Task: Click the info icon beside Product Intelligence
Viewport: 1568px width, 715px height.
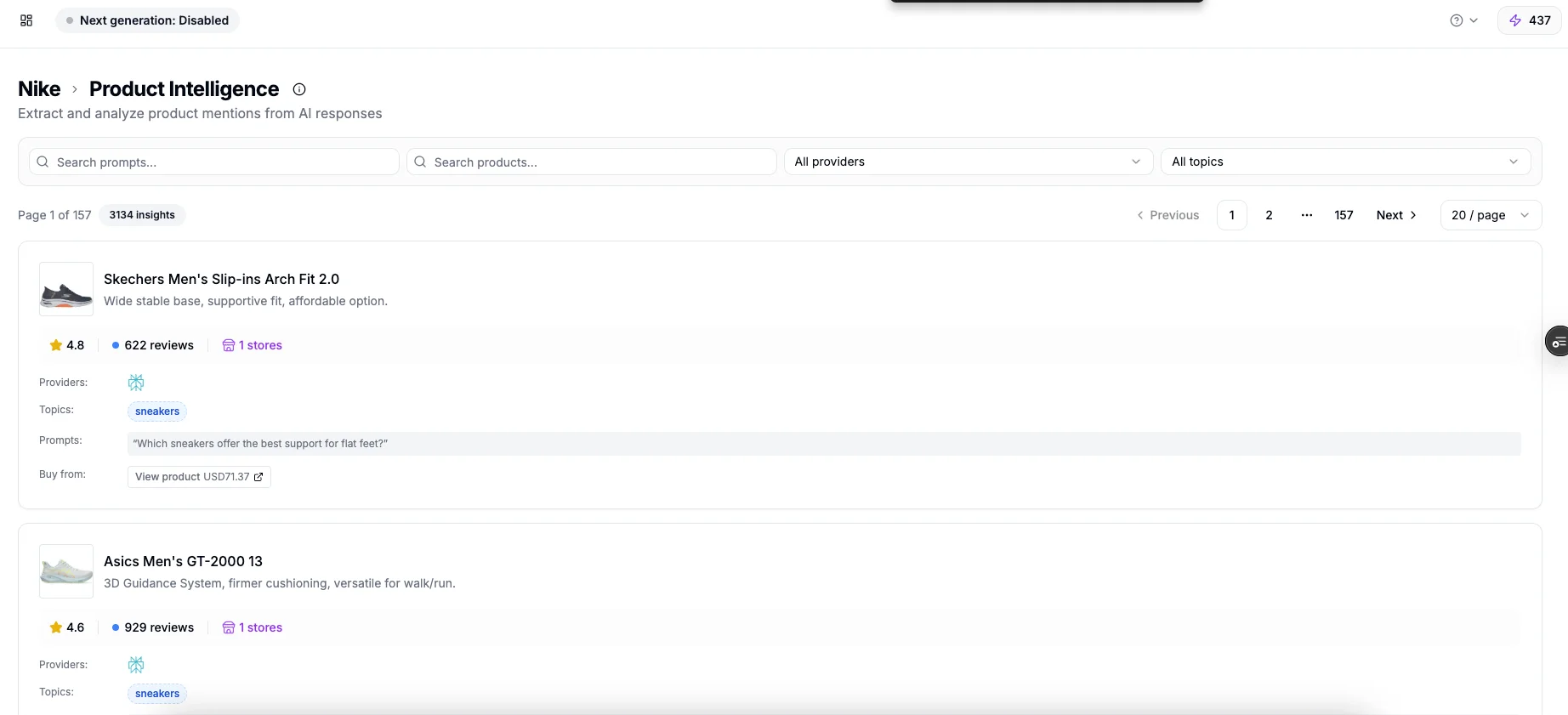Action: click(x=299, y=89)
